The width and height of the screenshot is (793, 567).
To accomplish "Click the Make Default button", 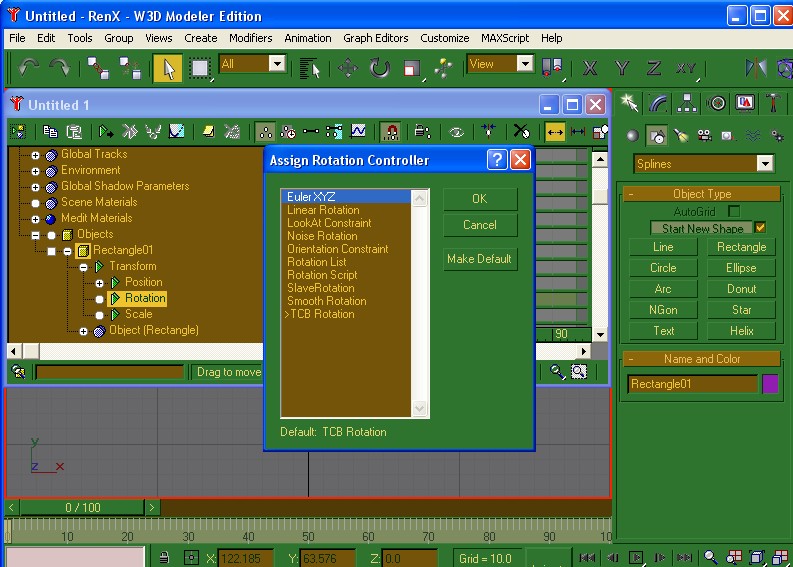I will pos(480,259).
